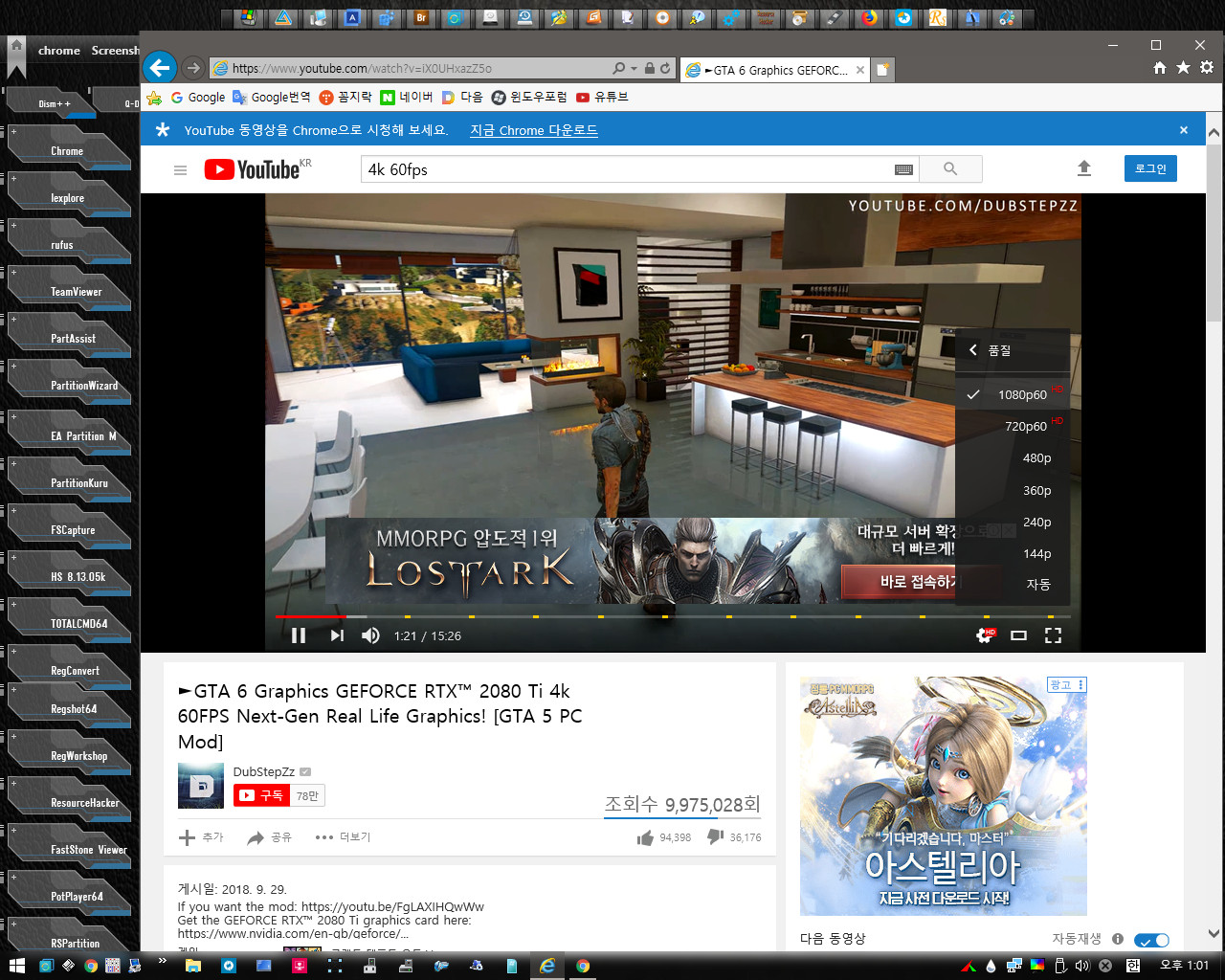Open the DubStepZz channel name
The width and height of the screenshot is (1225, 980).
point(264,771)
